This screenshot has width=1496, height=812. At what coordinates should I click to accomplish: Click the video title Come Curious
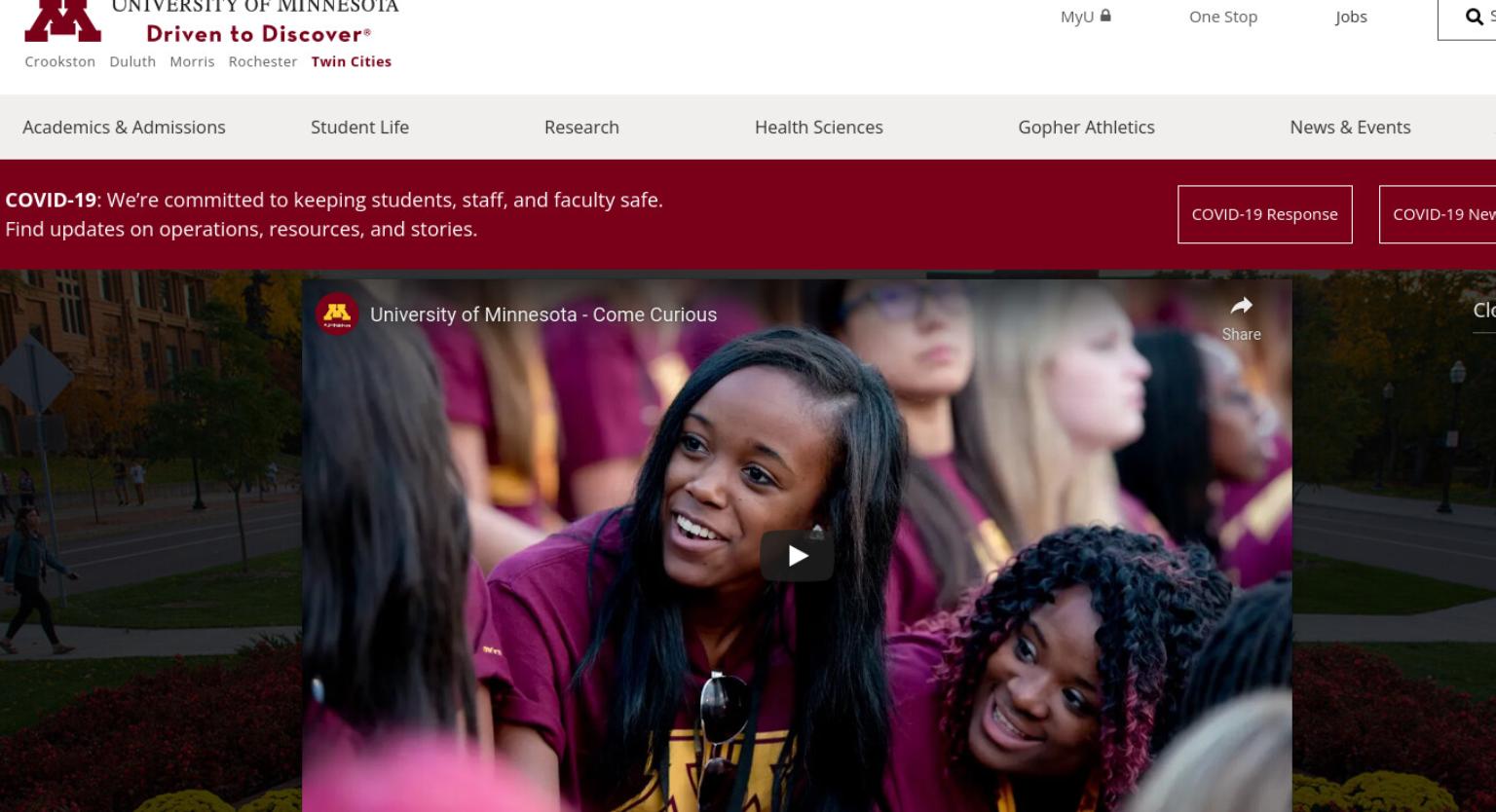coord(543,314)
